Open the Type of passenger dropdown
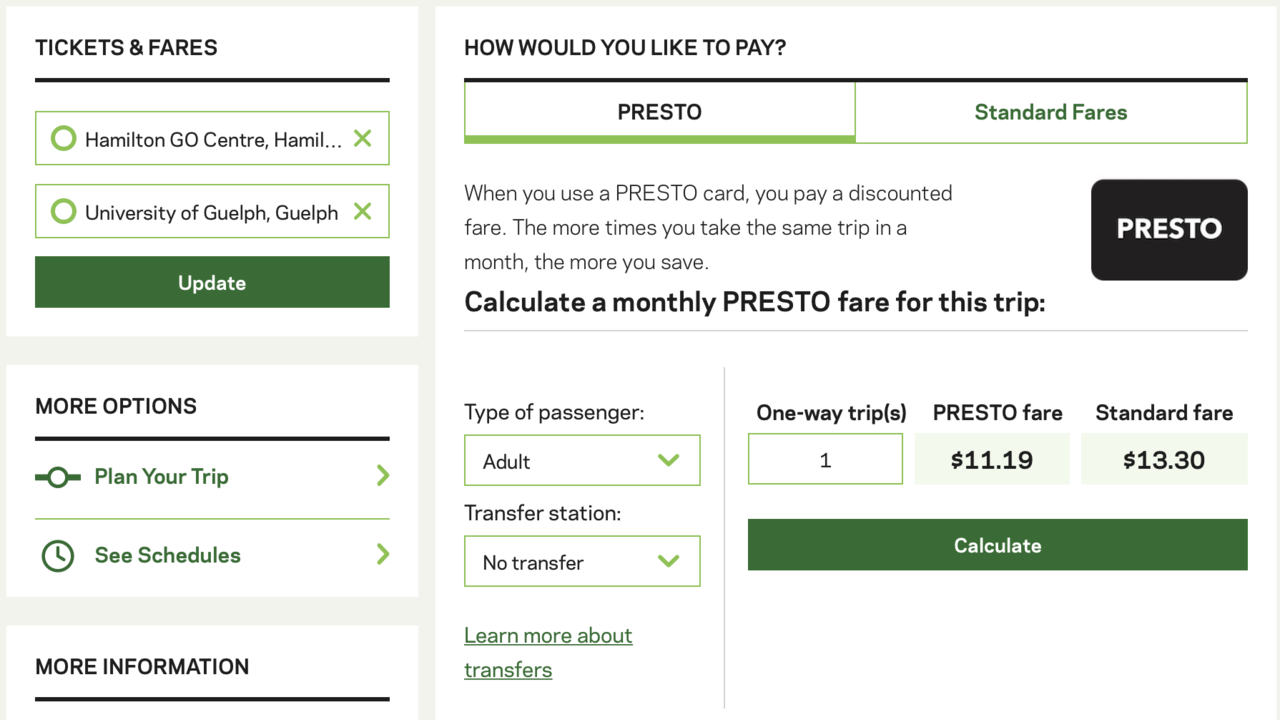This screenshot has height=720, width=1280. (581, 460)
